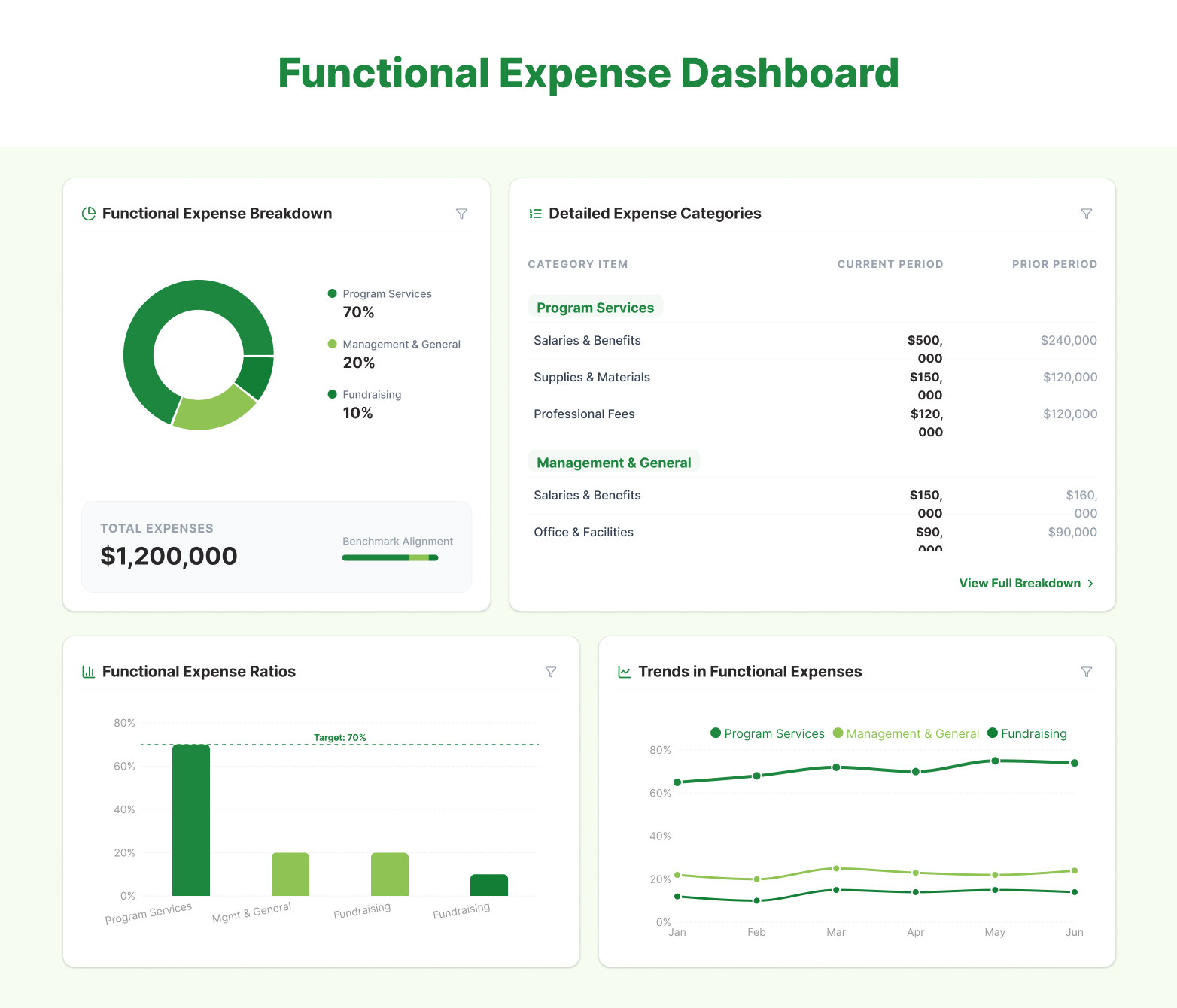Click the pie chart icon in Functional Expense Breakdown
1177x1008 pixels.
point(88,214)
